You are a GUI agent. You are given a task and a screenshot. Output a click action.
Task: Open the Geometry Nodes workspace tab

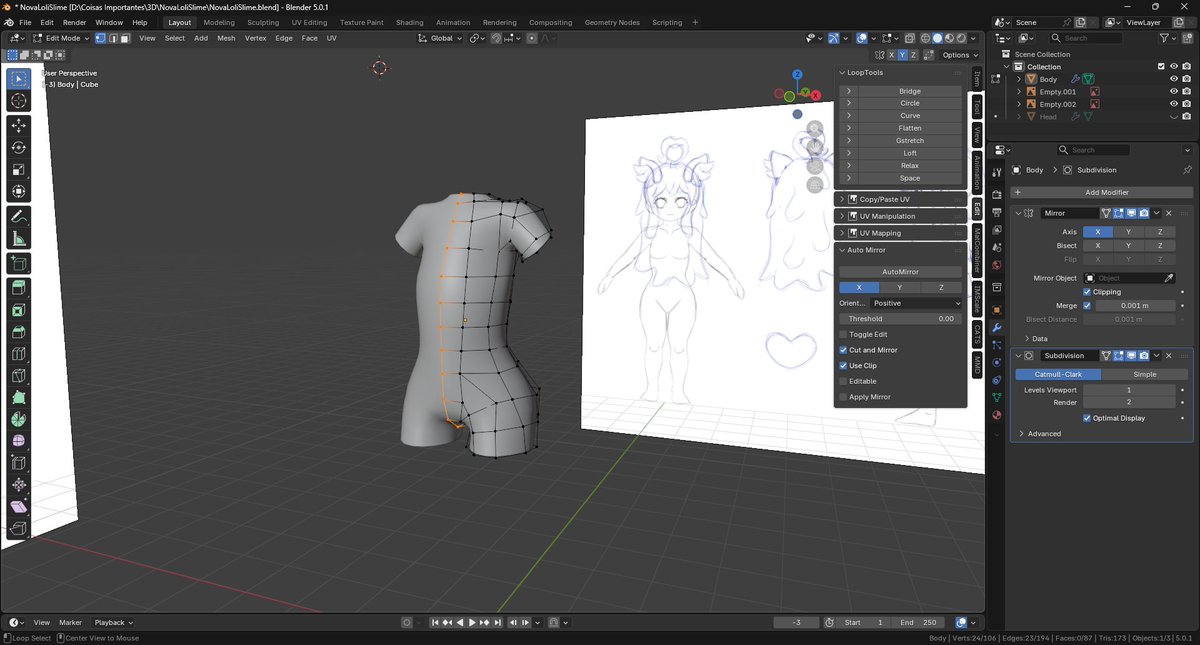pyautogui.click(x=612, y=22)
